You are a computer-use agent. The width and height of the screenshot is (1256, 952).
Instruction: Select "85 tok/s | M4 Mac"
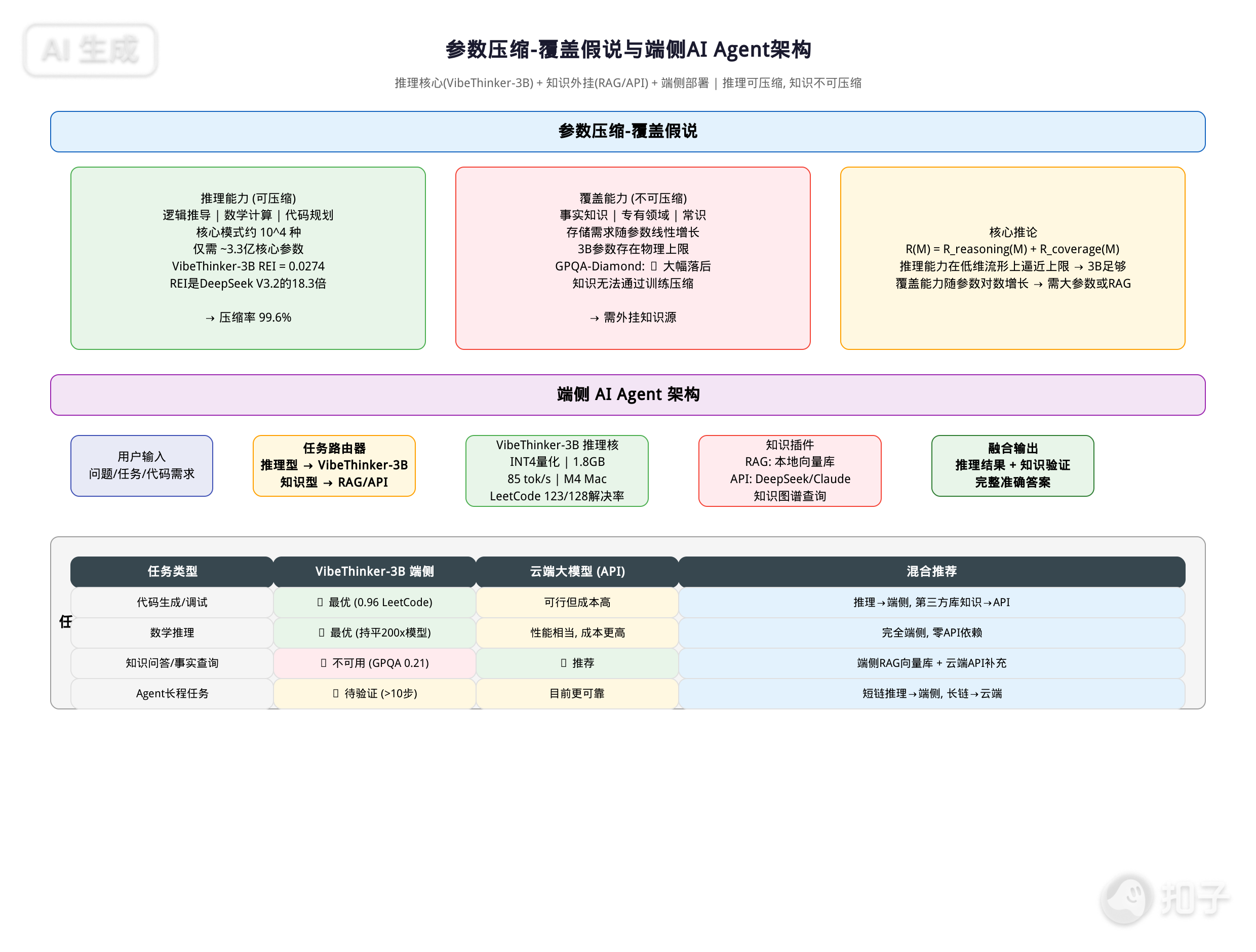click(x=557, y=479)
